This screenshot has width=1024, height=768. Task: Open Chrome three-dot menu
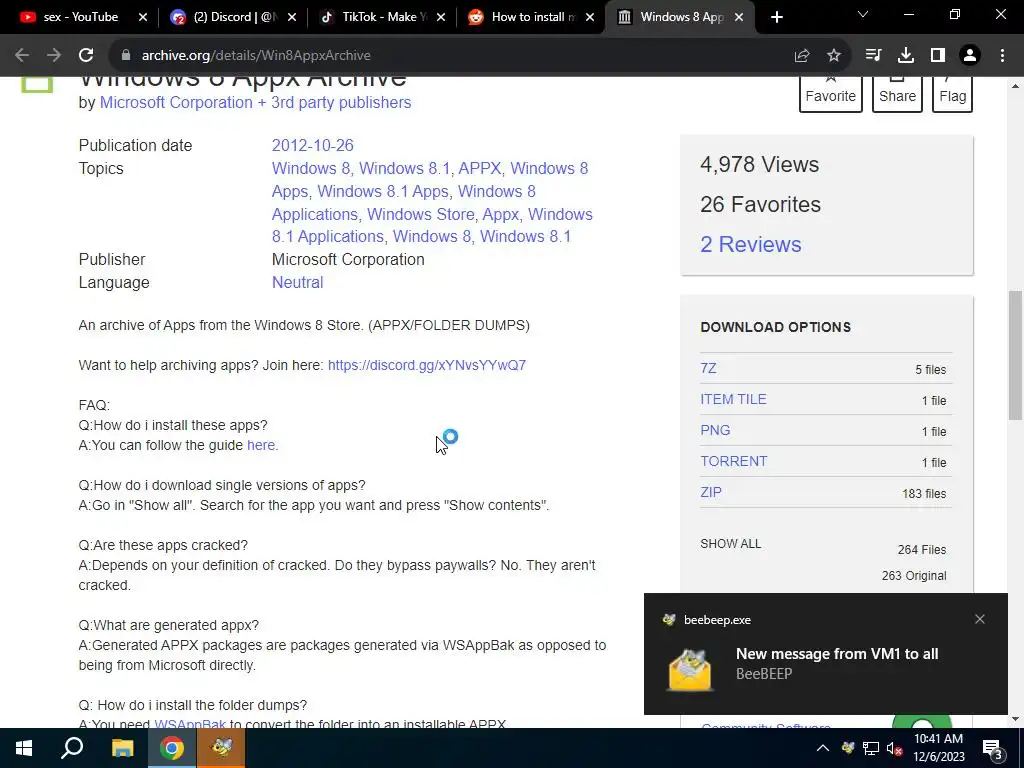(x=1002, y=56)
